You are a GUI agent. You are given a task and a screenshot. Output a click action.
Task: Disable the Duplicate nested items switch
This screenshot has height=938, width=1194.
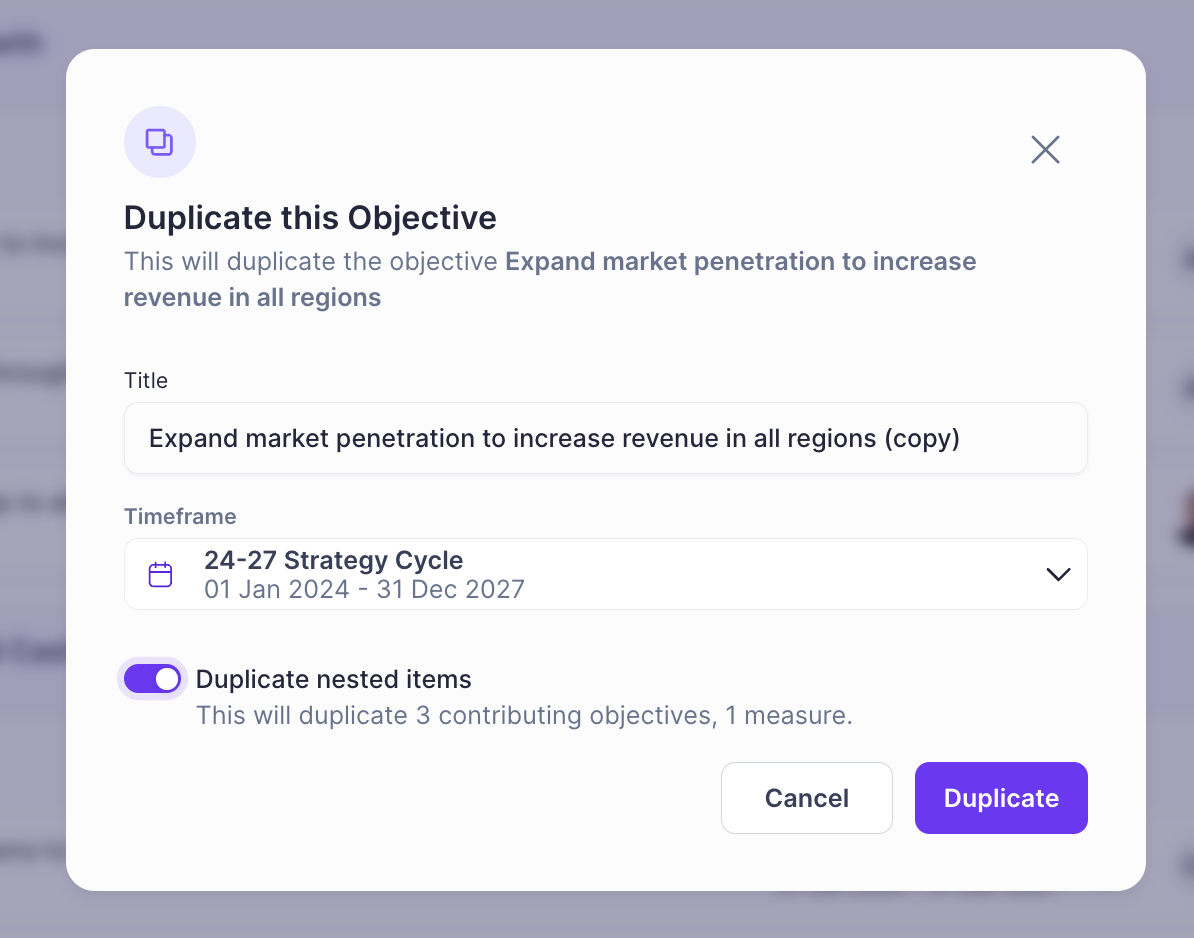tap(152, 678)
